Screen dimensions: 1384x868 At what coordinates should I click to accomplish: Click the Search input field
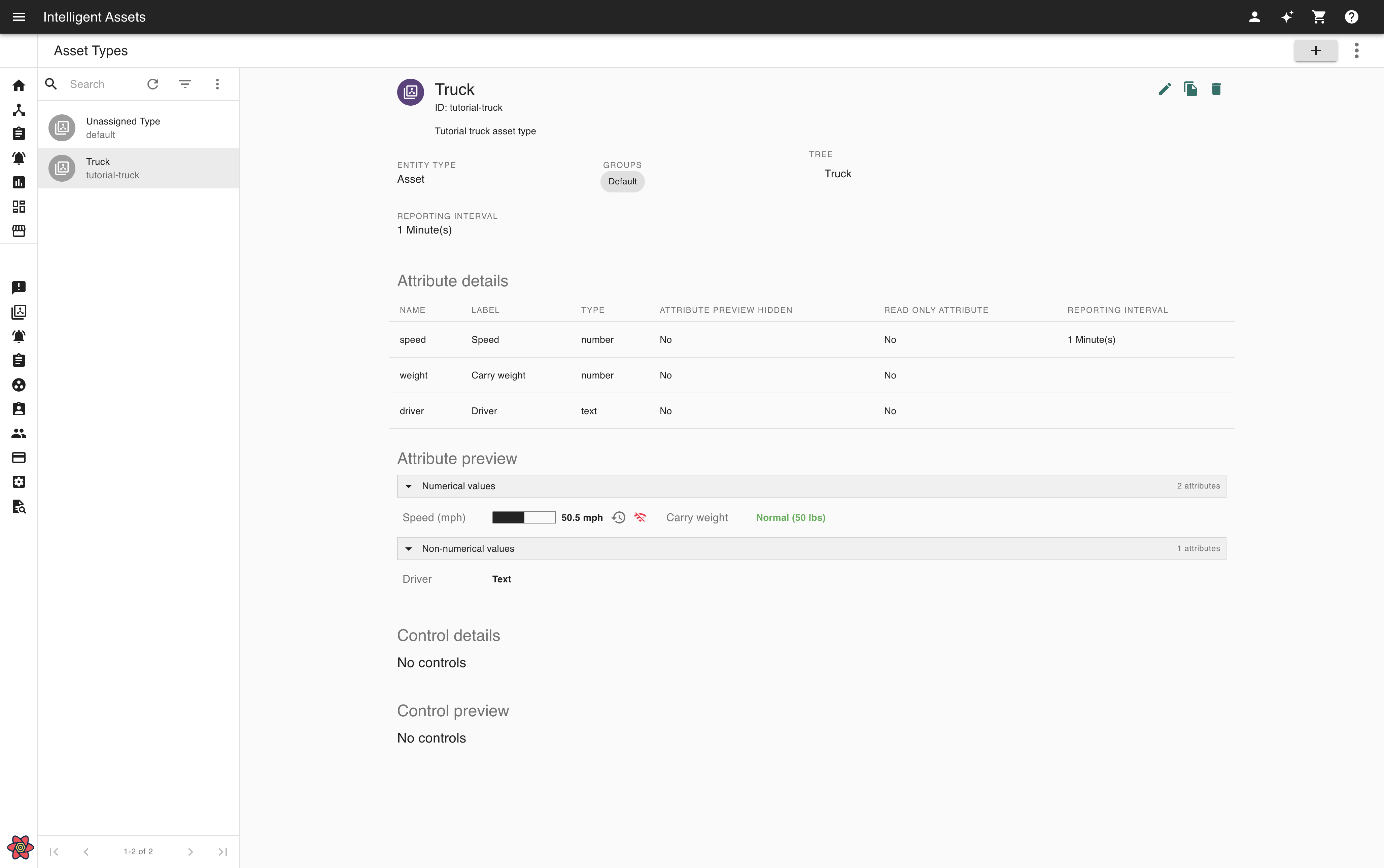103,84
